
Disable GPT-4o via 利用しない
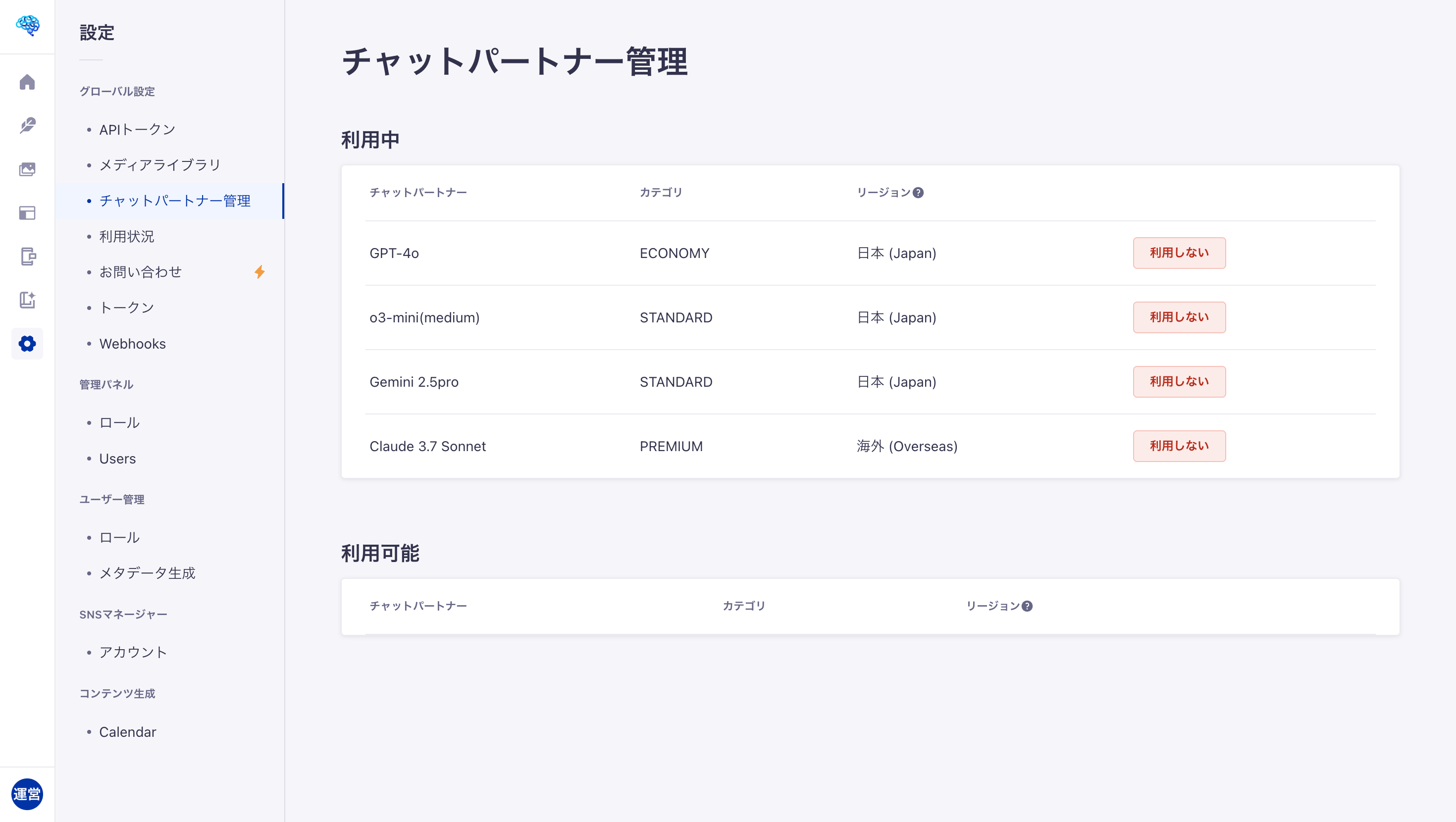(x=1179, y=253)
